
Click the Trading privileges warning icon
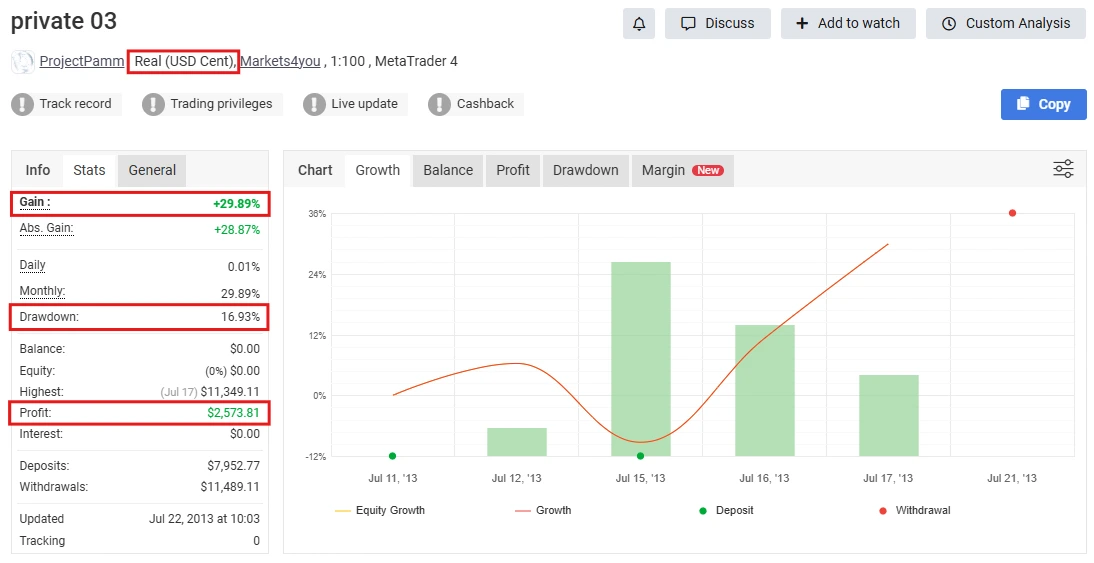click(x=153, y=104)
